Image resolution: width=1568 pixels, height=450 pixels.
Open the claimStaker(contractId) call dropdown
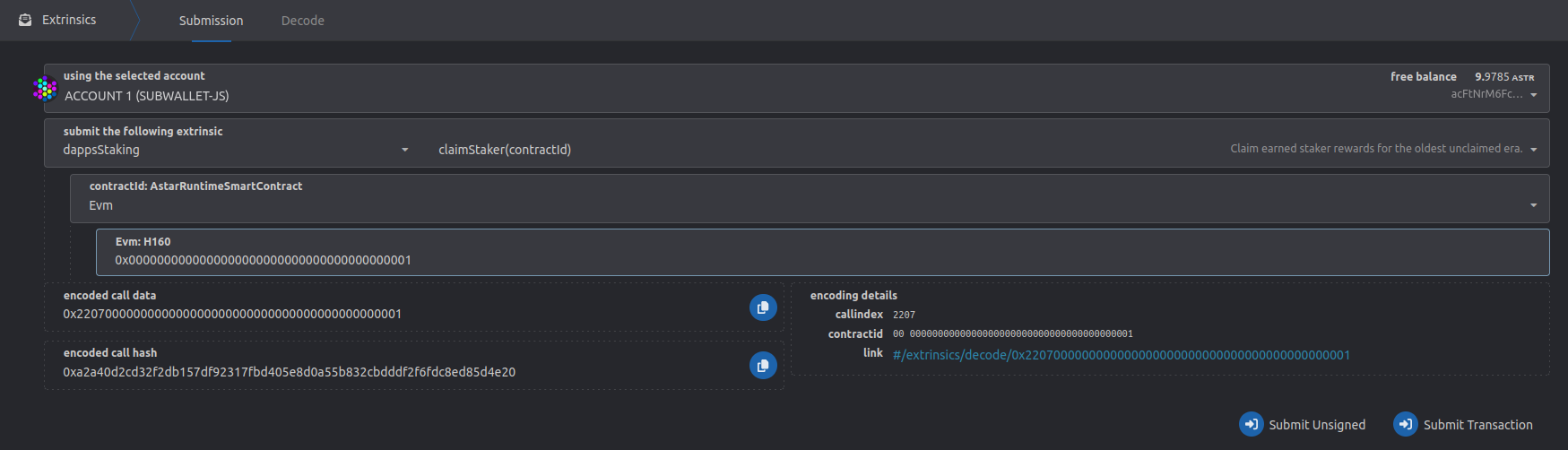[1533, 150]
